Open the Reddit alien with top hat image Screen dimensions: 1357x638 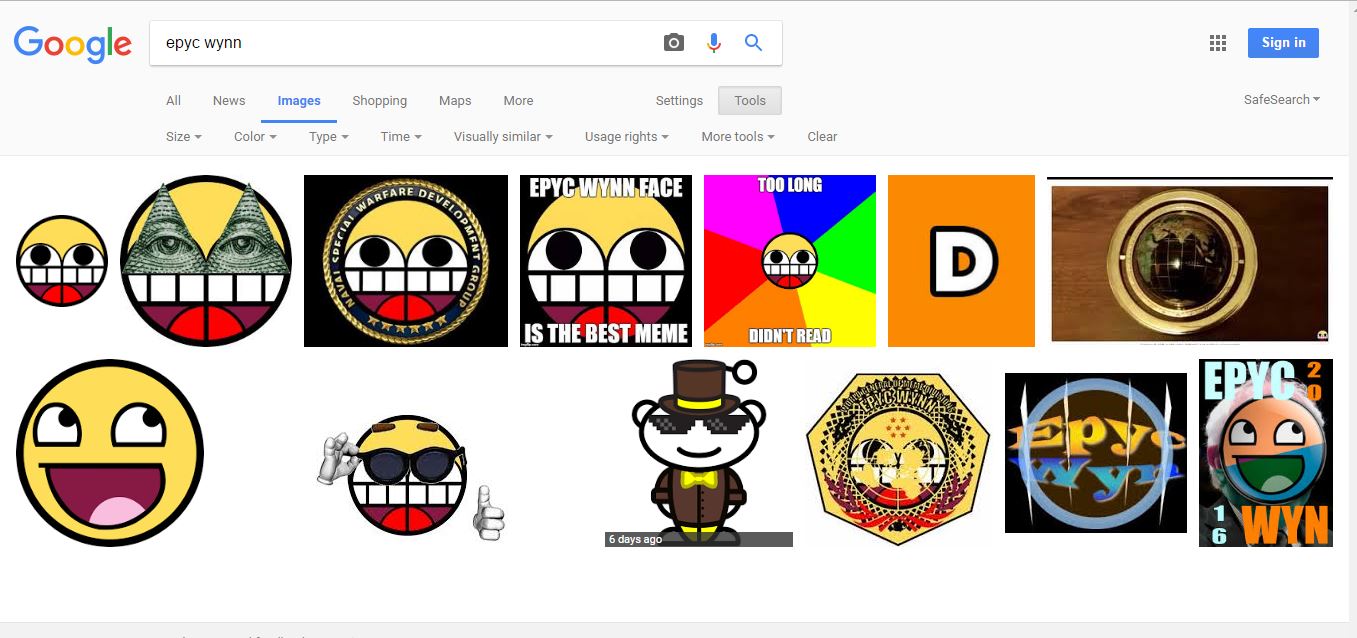pos(699,453)
